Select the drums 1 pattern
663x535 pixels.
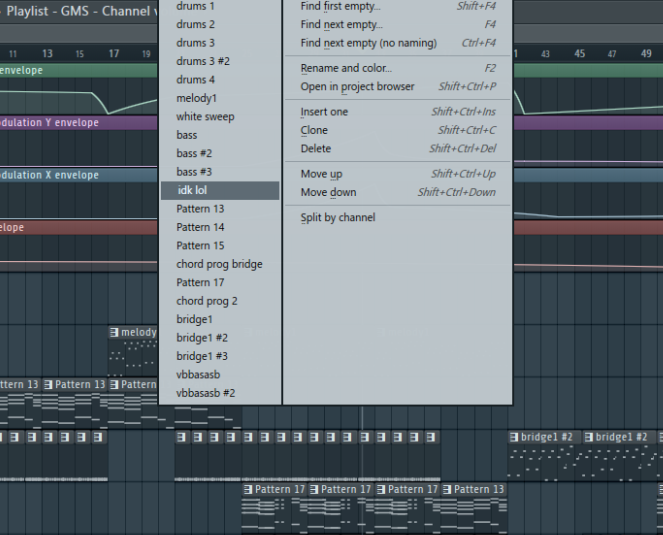[x=220, y=6]
